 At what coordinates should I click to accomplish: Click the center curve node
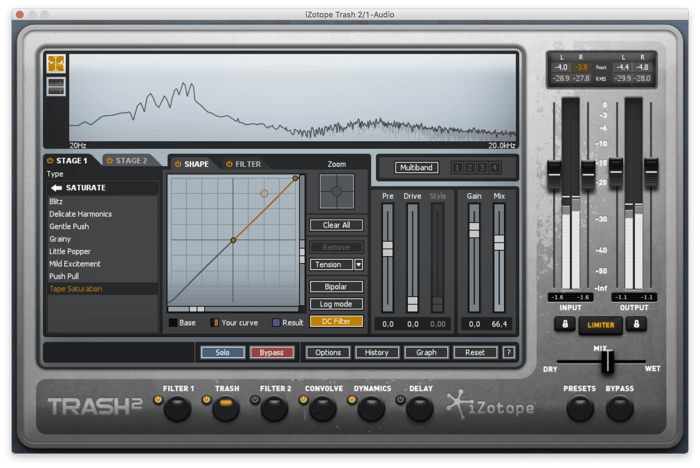click(x=233, y=240)
